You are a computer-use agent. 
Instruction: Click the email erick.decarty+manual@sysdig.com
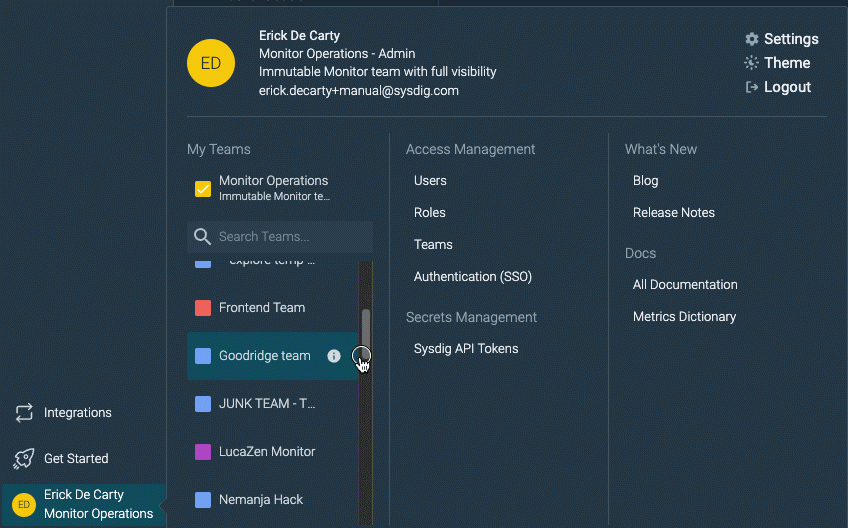click(359, 91)
